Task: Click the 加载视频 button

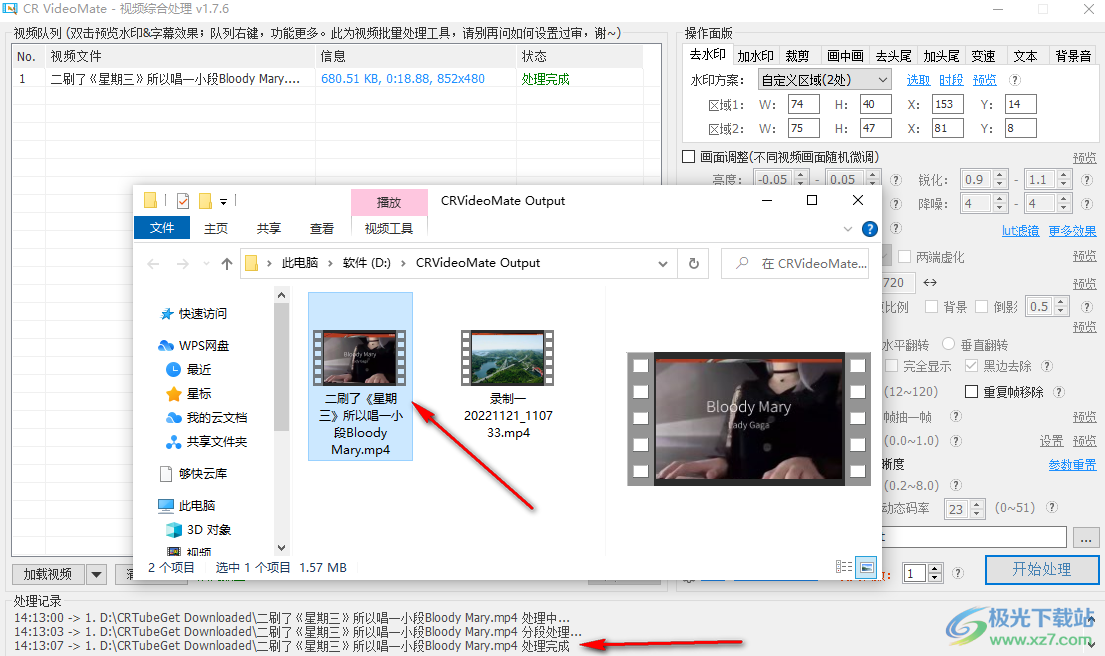Action: 47,574
